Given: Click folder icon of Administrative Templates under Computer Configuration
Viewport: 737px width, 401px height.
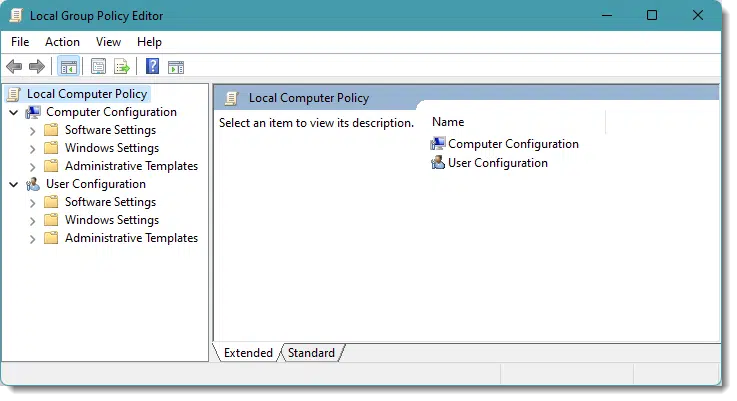Looking at the screenshot, I should tap(51, 166).
